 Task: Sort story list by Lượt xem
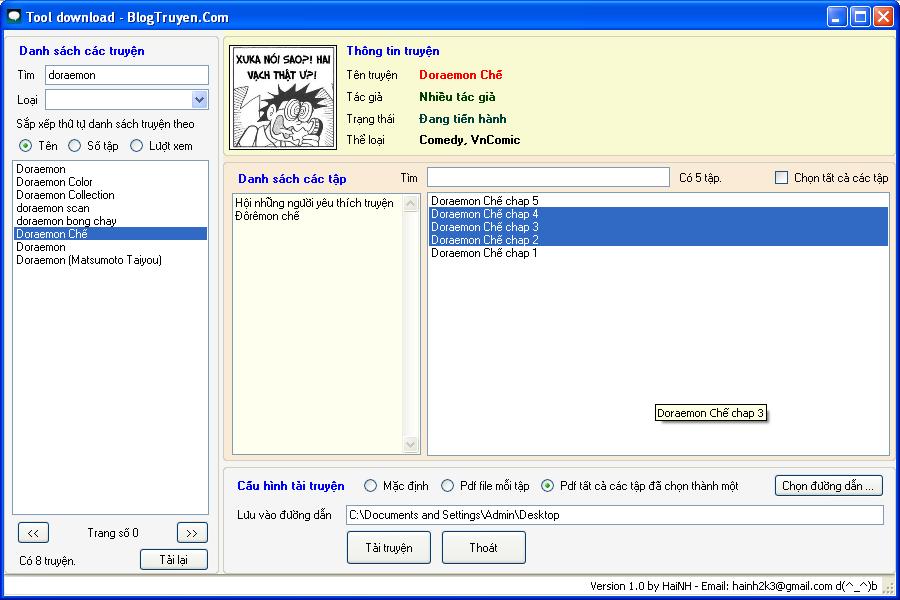click(x=137, y=146)
